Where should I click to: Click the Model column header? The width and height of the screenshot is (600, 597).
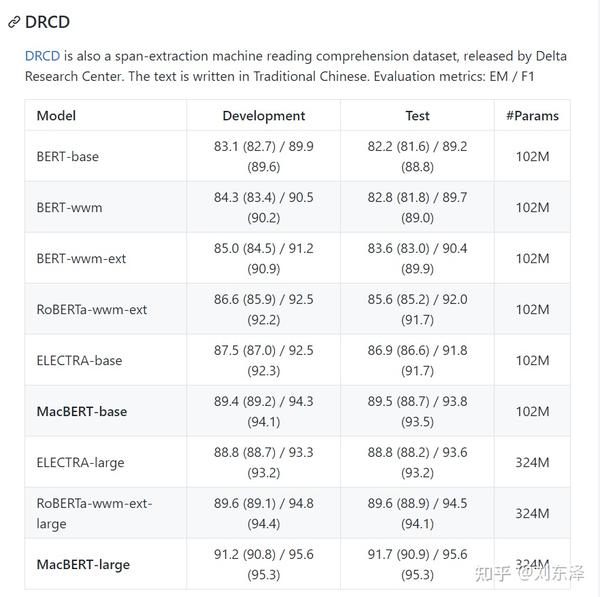coord(56,115)
